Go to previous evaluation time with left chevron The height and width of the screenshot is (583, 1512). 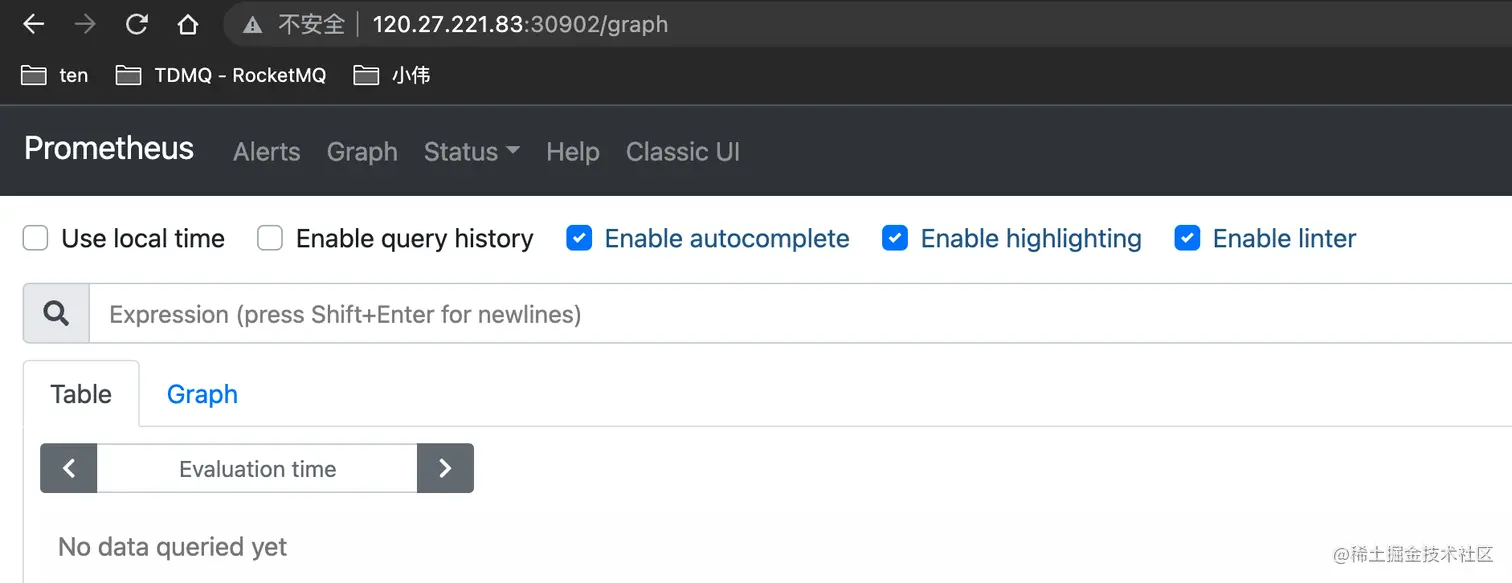(x=69, y=469)
